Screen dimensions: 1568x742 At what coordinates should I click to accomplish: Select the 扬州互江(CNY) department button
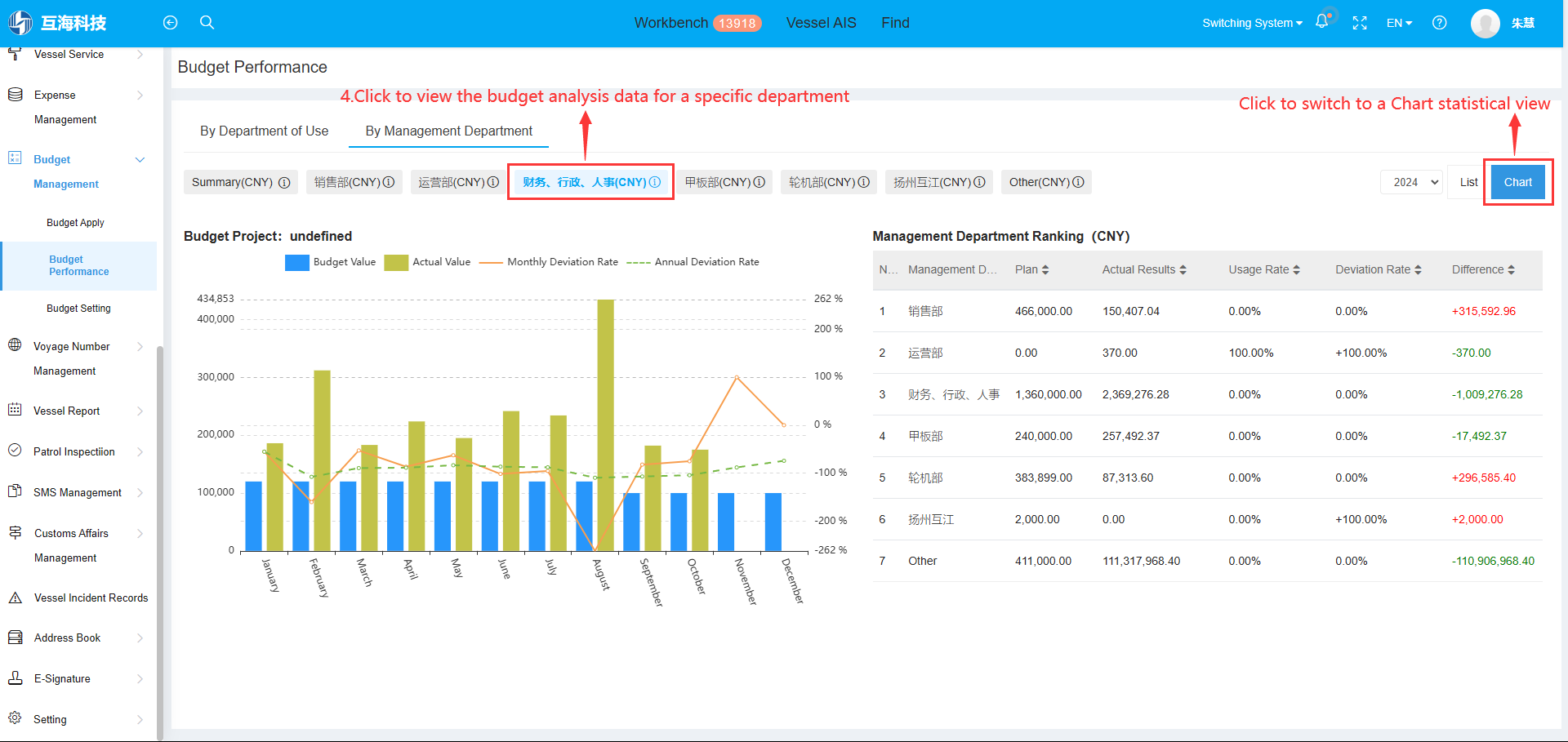(939, 182)
